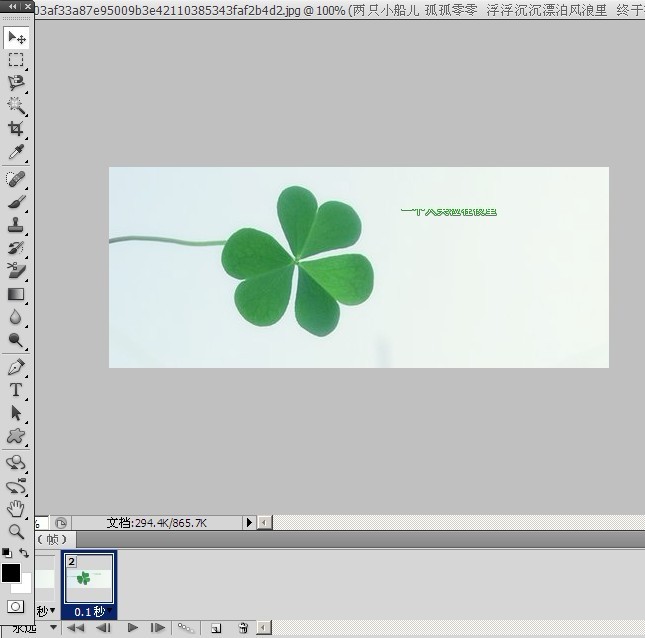
Task: Select the partially visible frame 1 thumbnail
Action: point(45,578)
